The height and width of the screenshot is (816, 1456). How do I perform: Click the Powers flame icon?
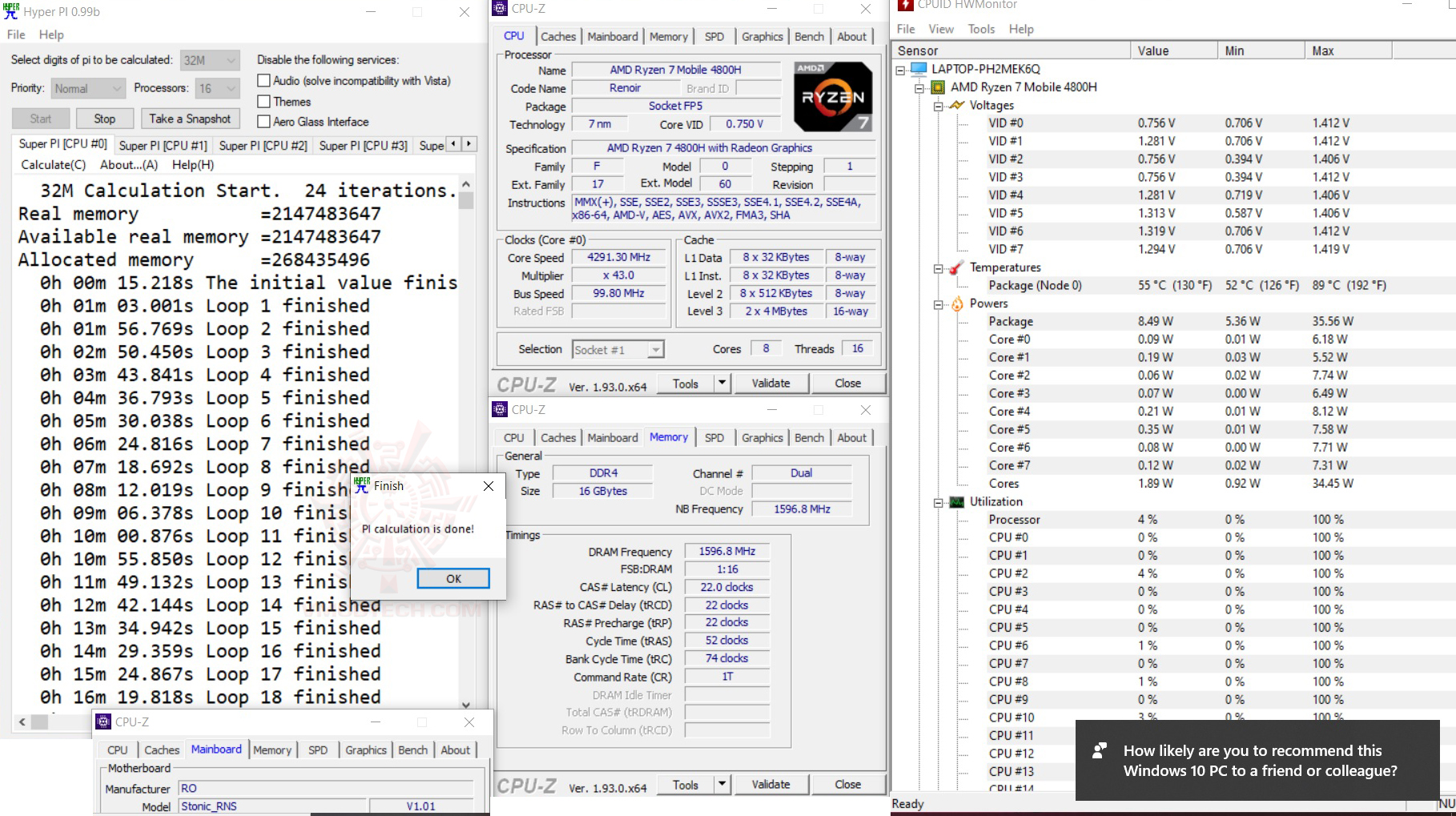(x=957, y=303)
